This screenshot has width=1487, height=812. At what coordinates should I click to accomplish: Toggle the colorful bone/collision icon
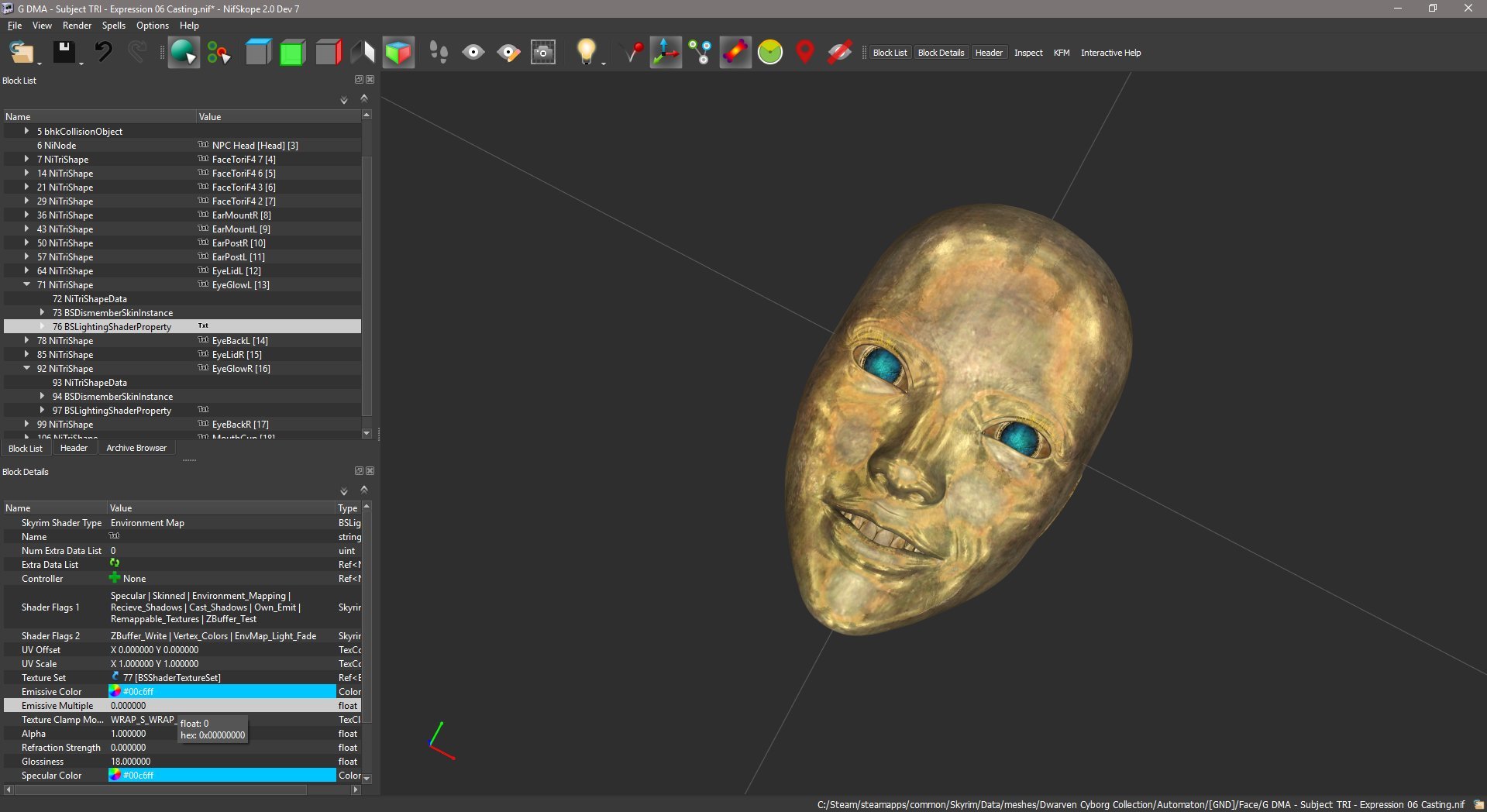(x=735, y=53)
